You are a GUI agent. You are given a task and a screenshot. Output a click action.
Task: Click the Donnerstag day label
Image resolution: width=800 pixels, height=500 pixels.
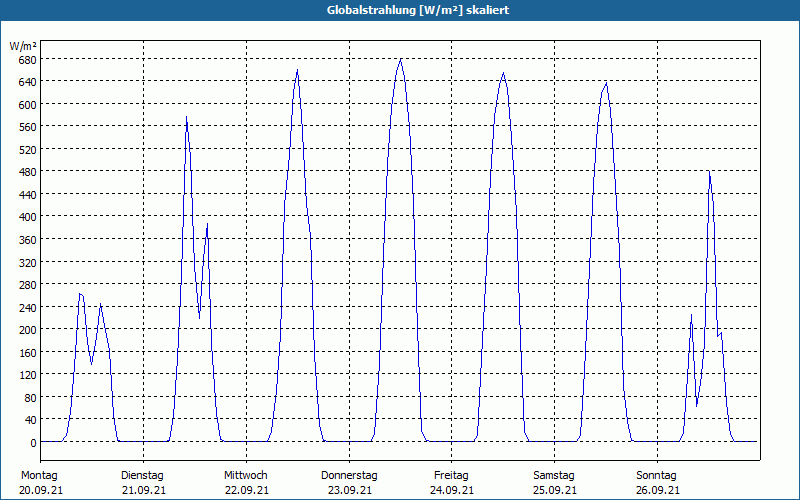tap(349, 476)
